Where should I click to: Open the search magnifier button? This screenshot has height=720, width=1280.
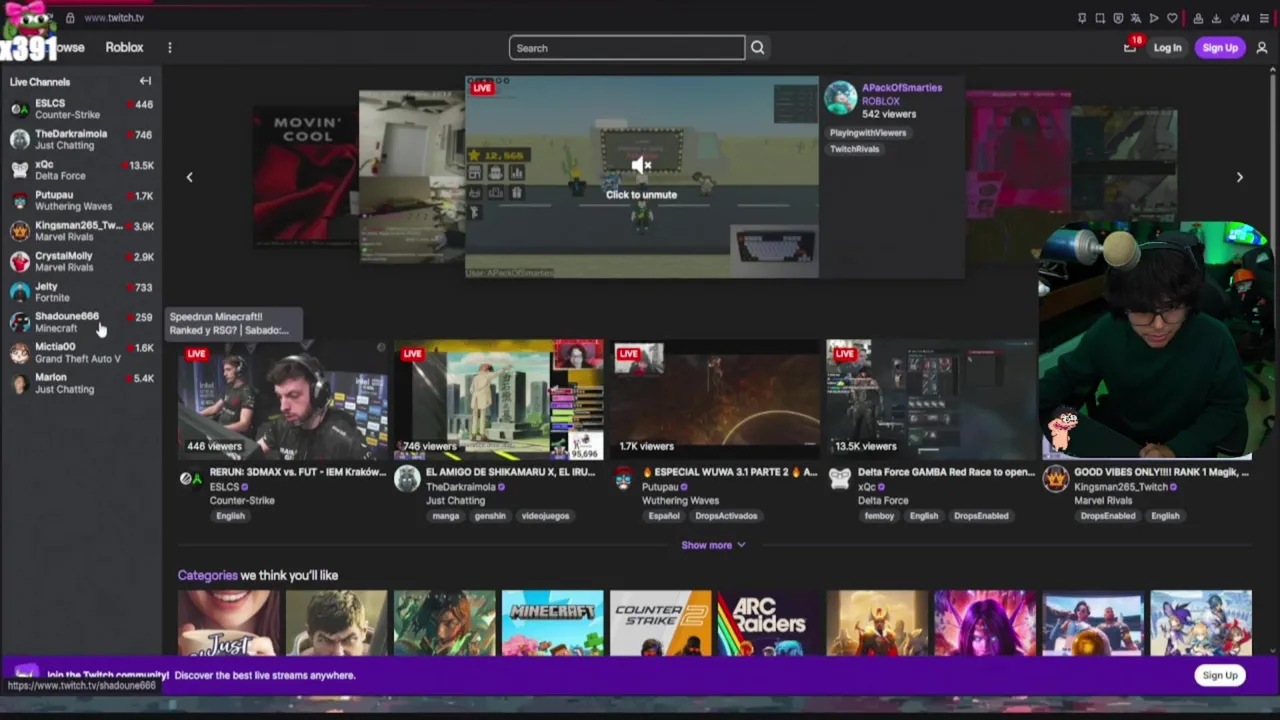[x=758, y=47]
